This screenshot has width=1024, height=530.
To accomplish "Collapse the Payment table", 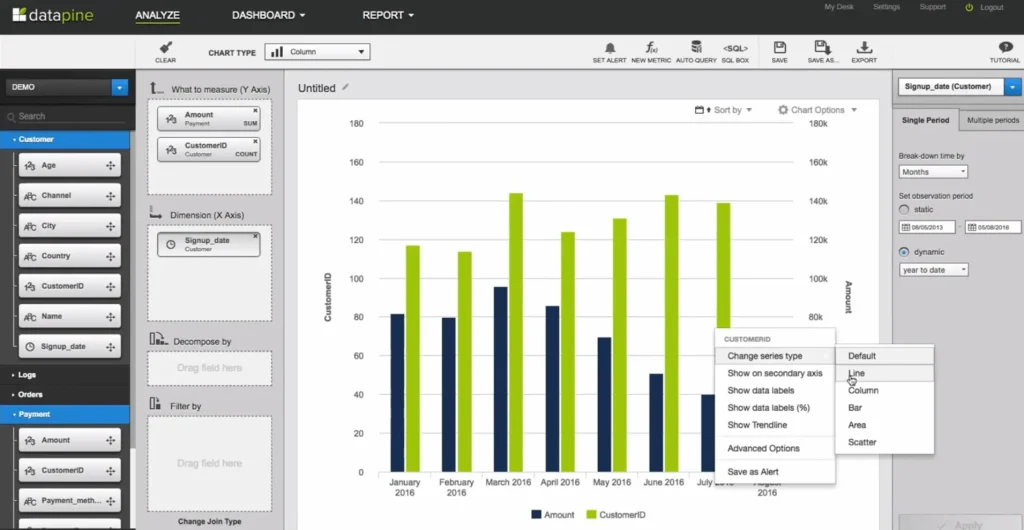I will (65, 414).
